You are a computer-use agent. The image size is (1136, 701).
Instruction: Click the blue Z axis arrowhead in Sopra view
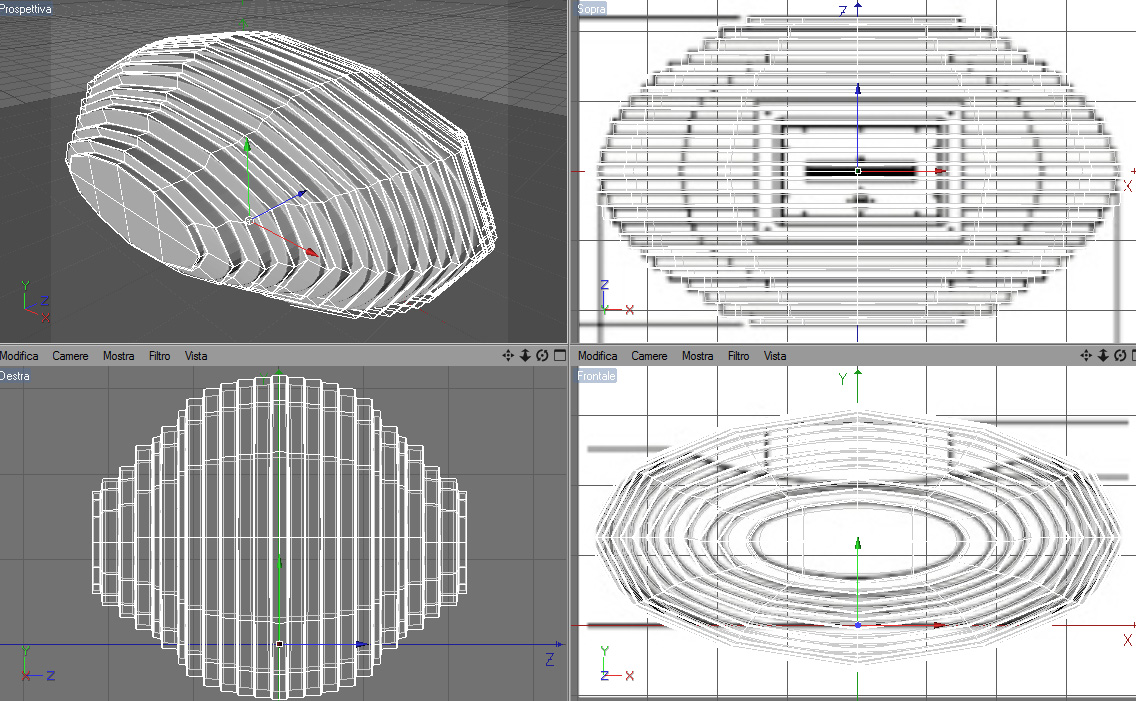[x=858, y=89]
